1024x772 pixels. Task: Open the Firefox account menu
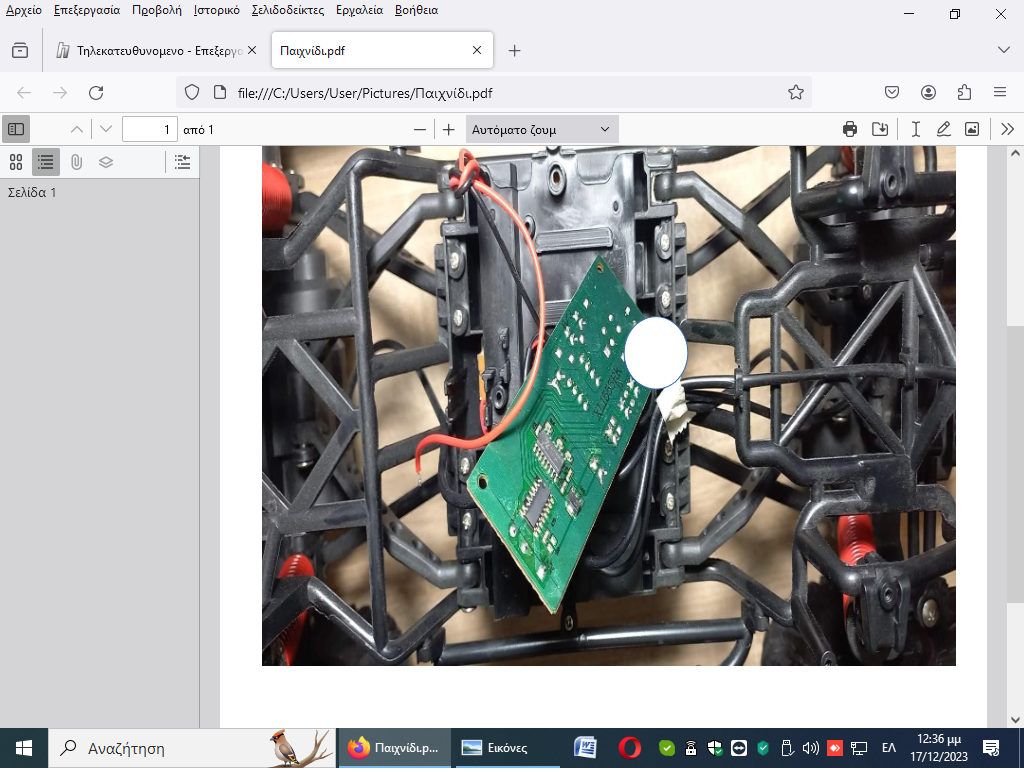click(x=928, y=93)
